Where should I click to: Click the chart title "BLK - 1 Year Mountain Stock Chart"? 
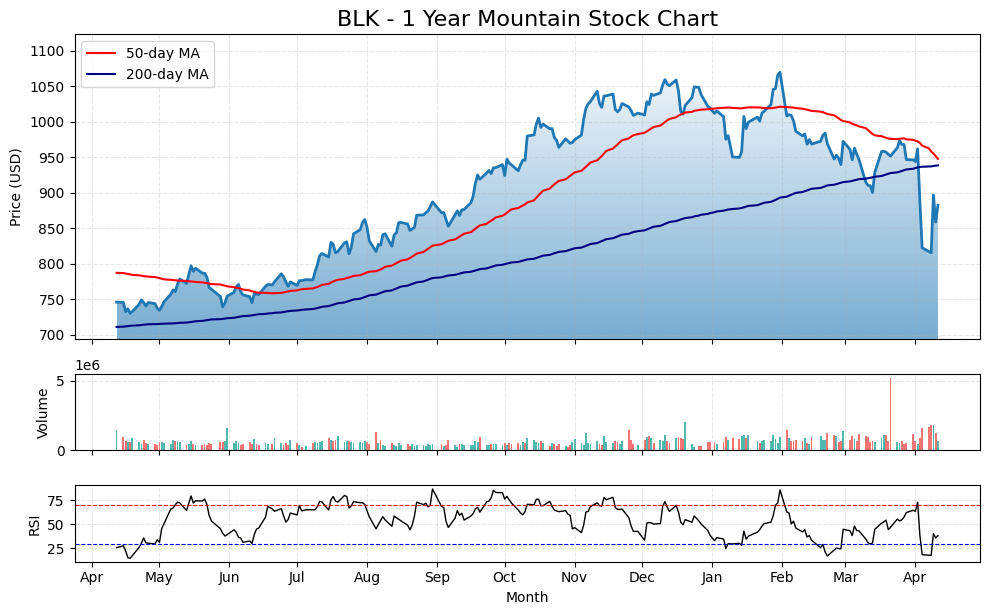click(x=527, y=18)
